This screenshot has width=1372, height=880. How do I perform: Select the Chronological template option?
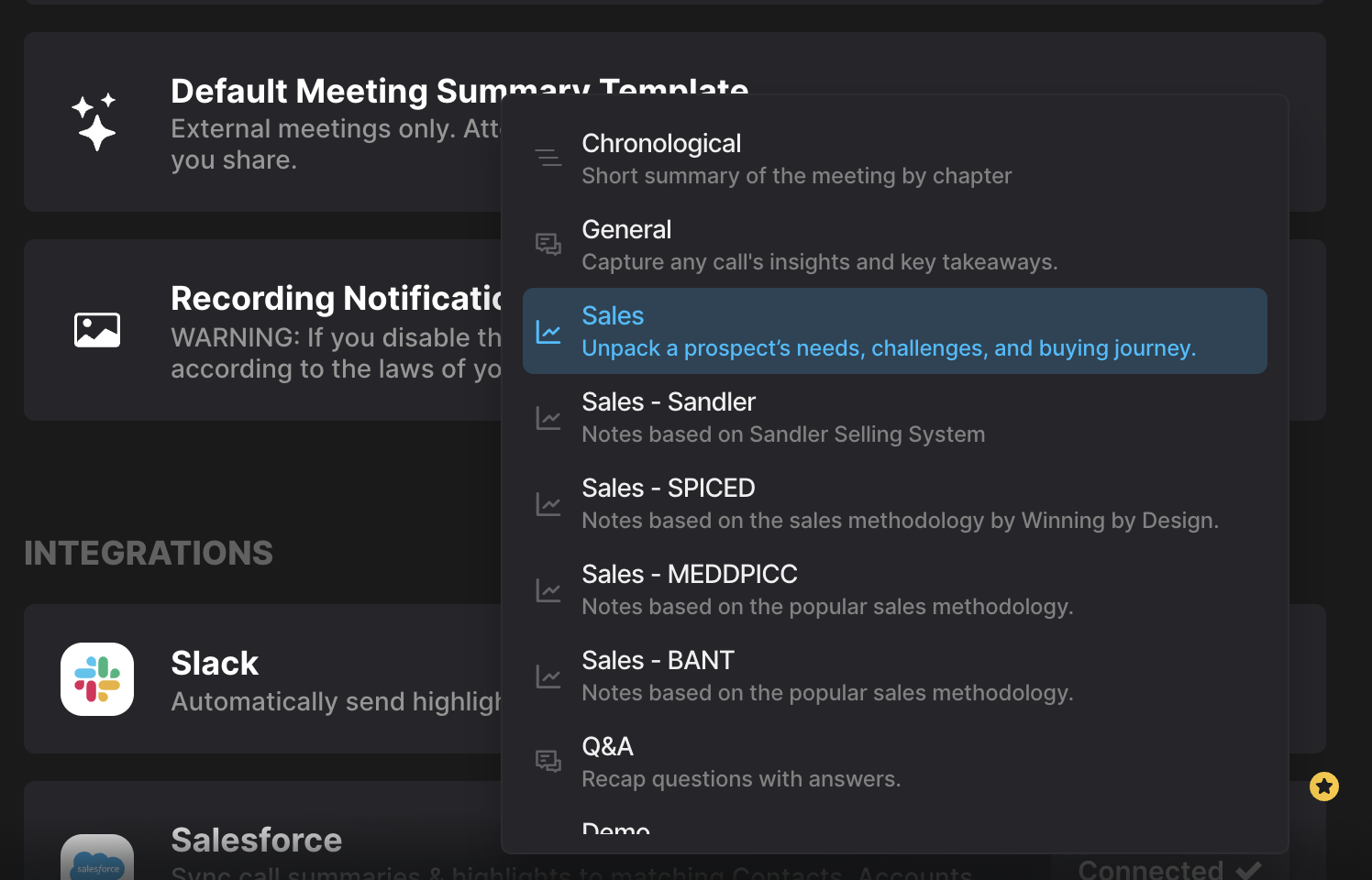(895, 159)
